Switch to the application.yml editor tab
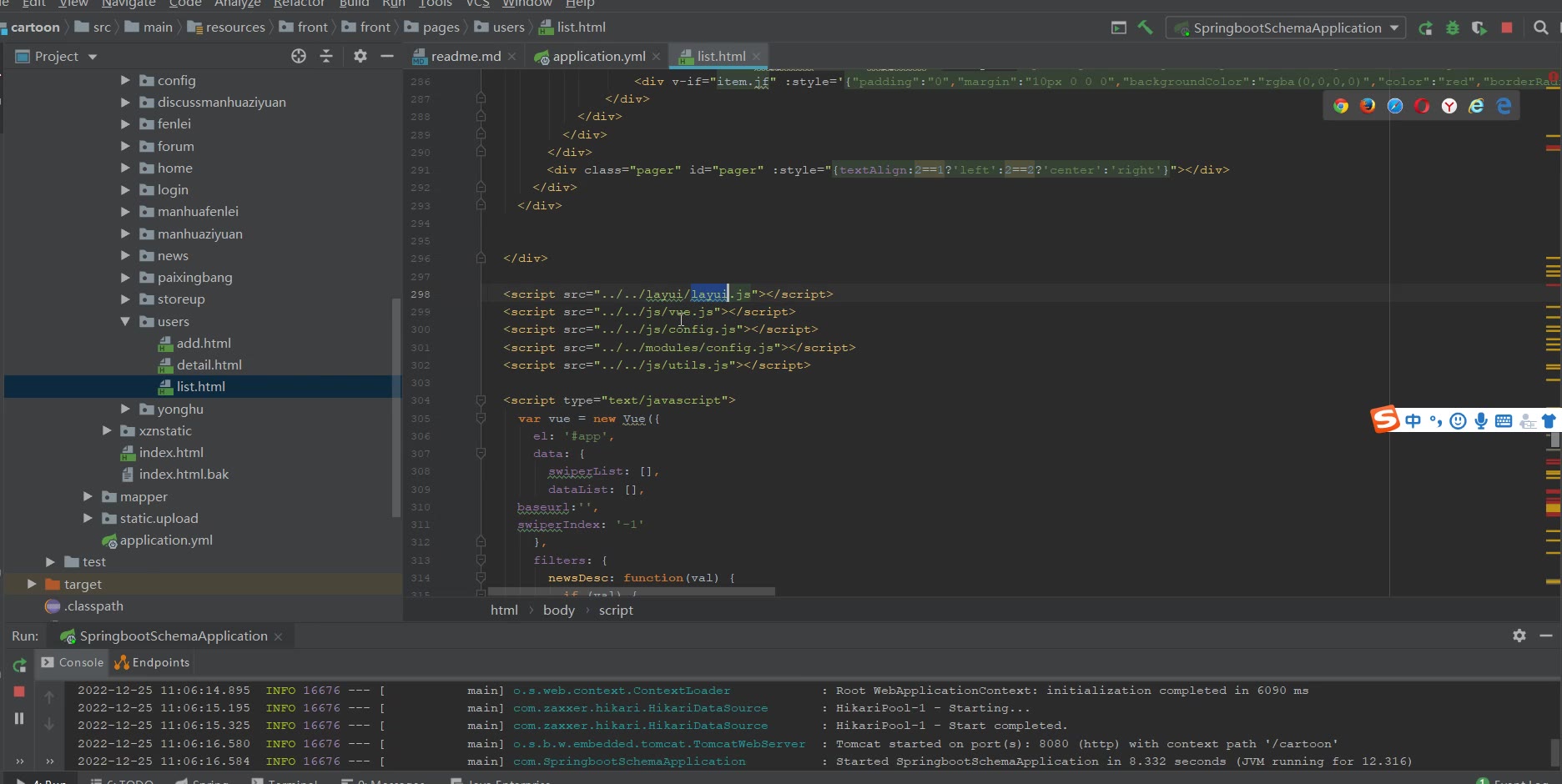 pyautogui.click(x=597, y=56)
